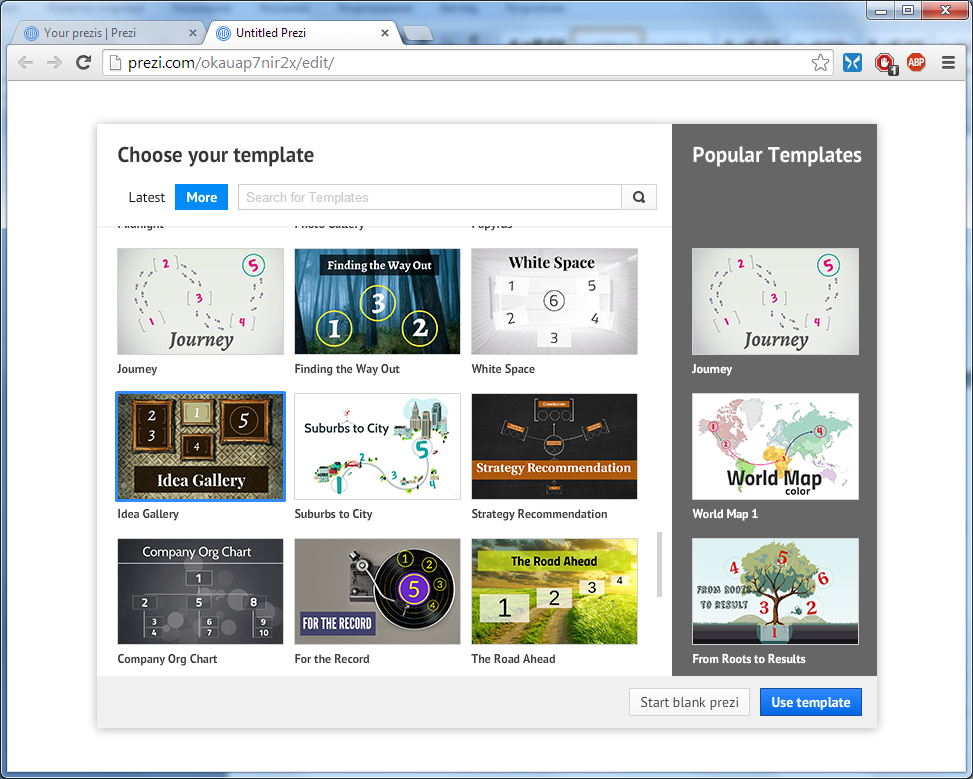Screen dimensions: 973x779
Task: Select the For the Record template
Action: pos(377,592)
